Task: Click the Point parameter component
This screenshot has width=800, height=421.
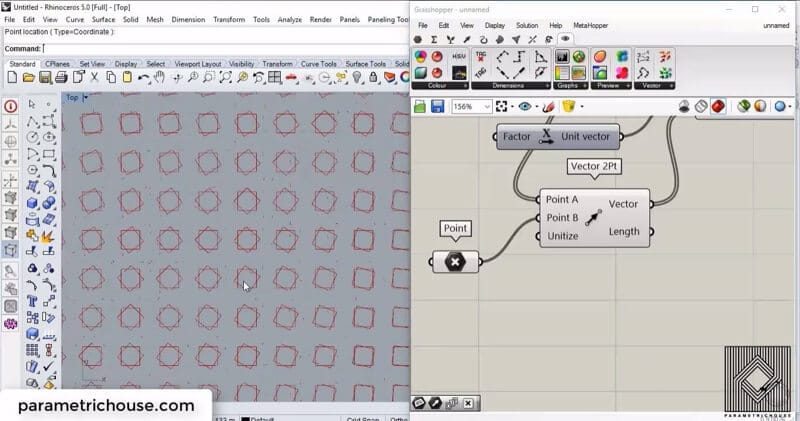Action: coord(455,262)
